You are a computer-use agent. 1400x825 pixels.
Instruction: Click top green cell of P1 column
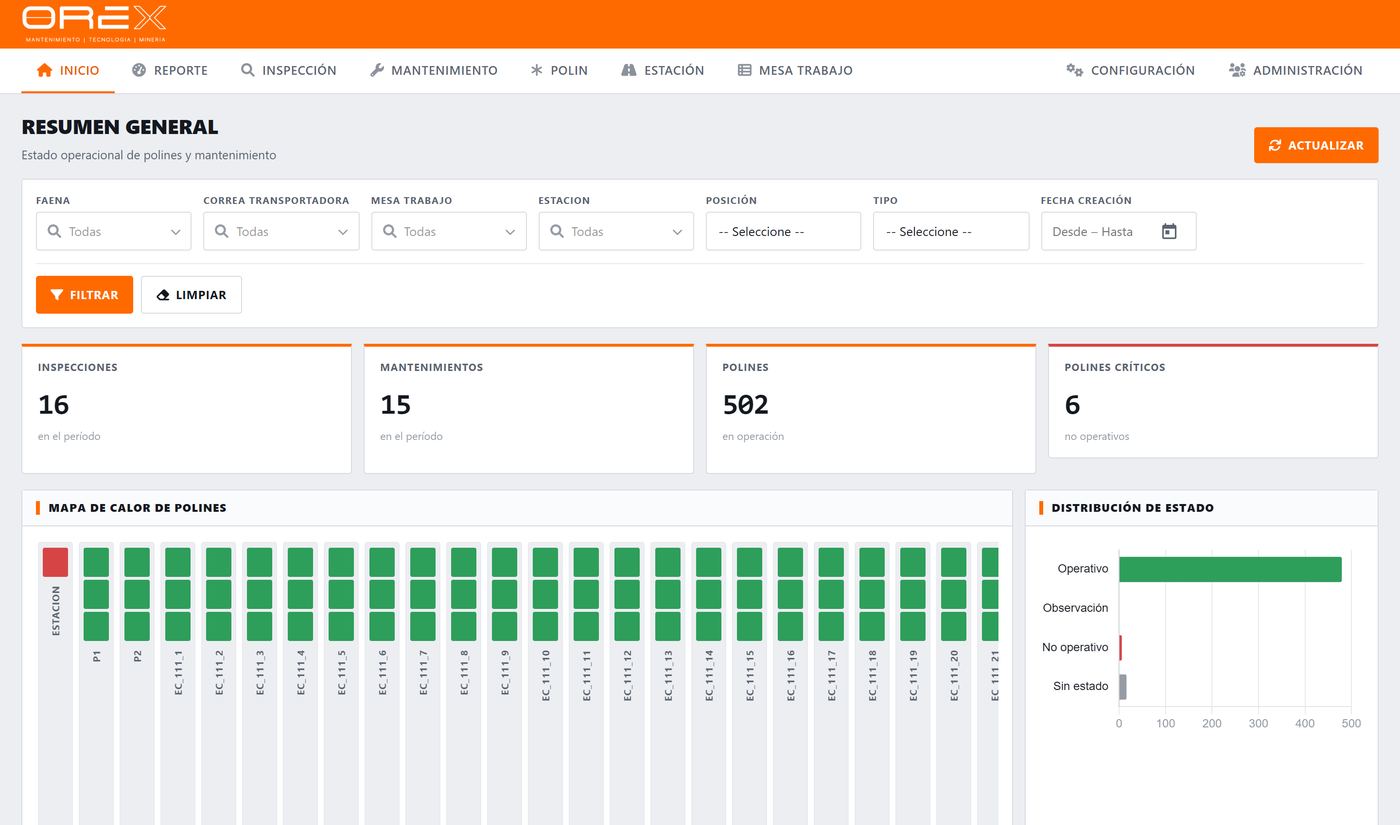click(x=96, y=562)
